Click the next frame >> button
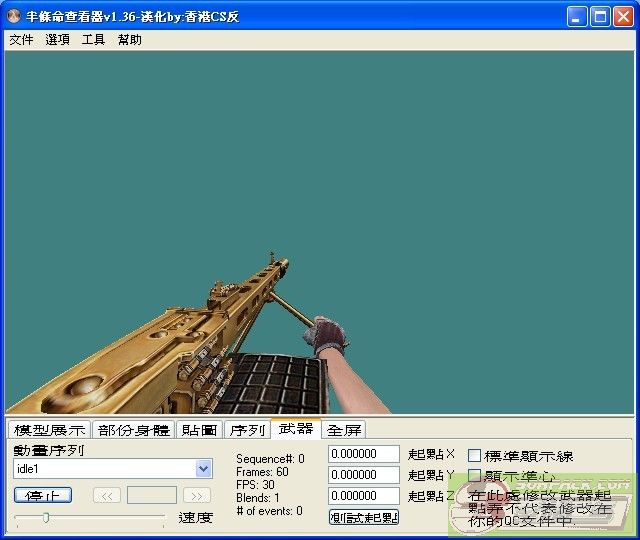 197,495
